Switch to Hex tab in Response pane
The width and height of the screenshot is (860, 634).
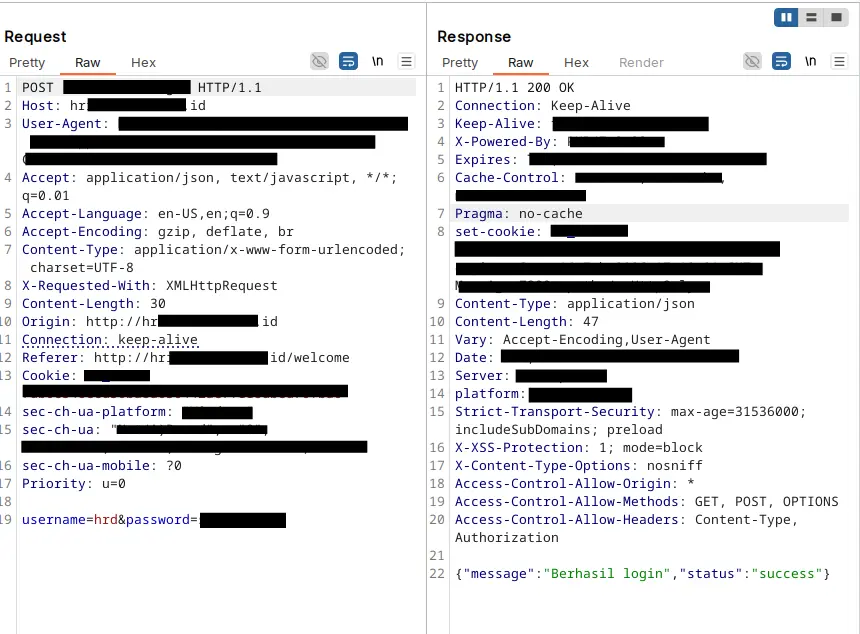point(576,63)
